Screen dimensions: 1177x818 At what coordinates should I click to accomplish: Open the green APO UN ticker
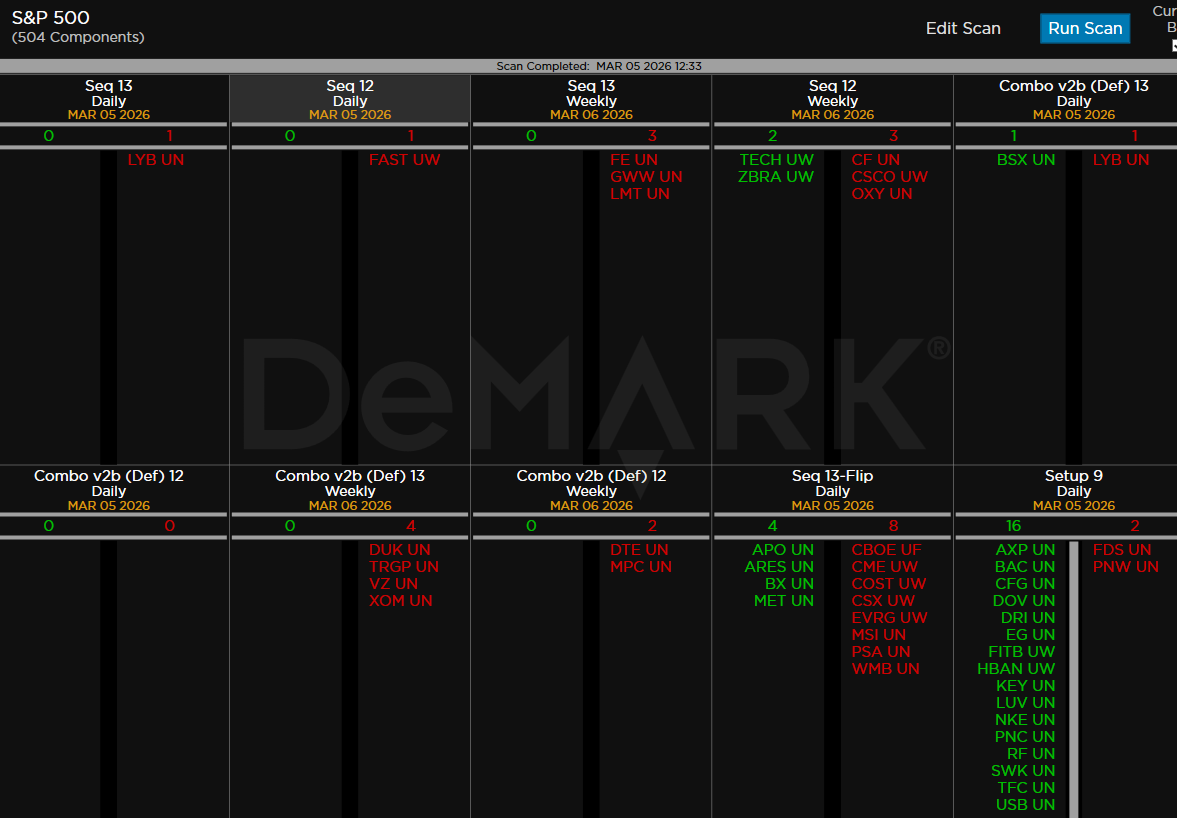782,550
